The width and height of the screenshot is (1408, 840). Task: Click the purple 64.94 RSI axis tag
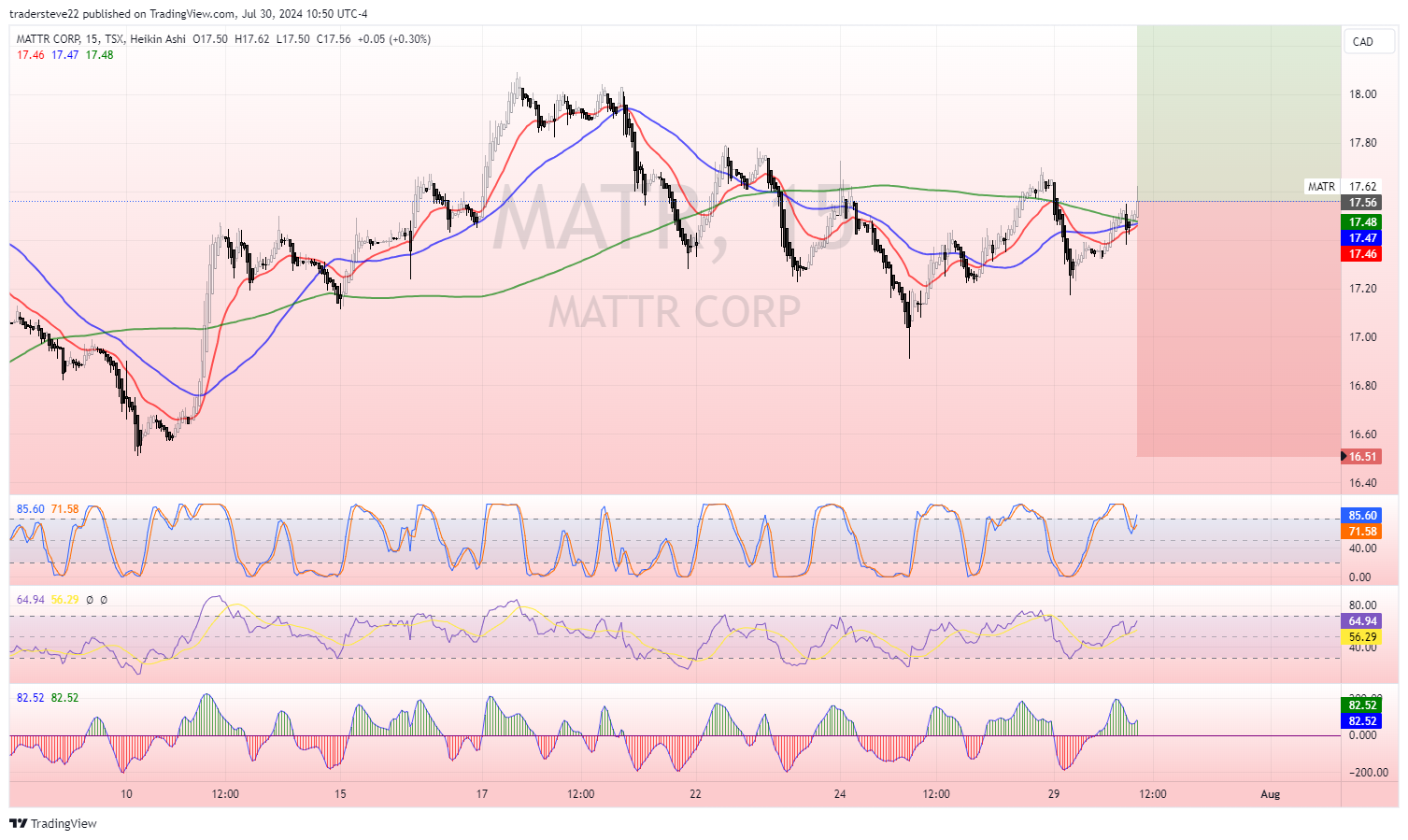[x=1362, y=621]
